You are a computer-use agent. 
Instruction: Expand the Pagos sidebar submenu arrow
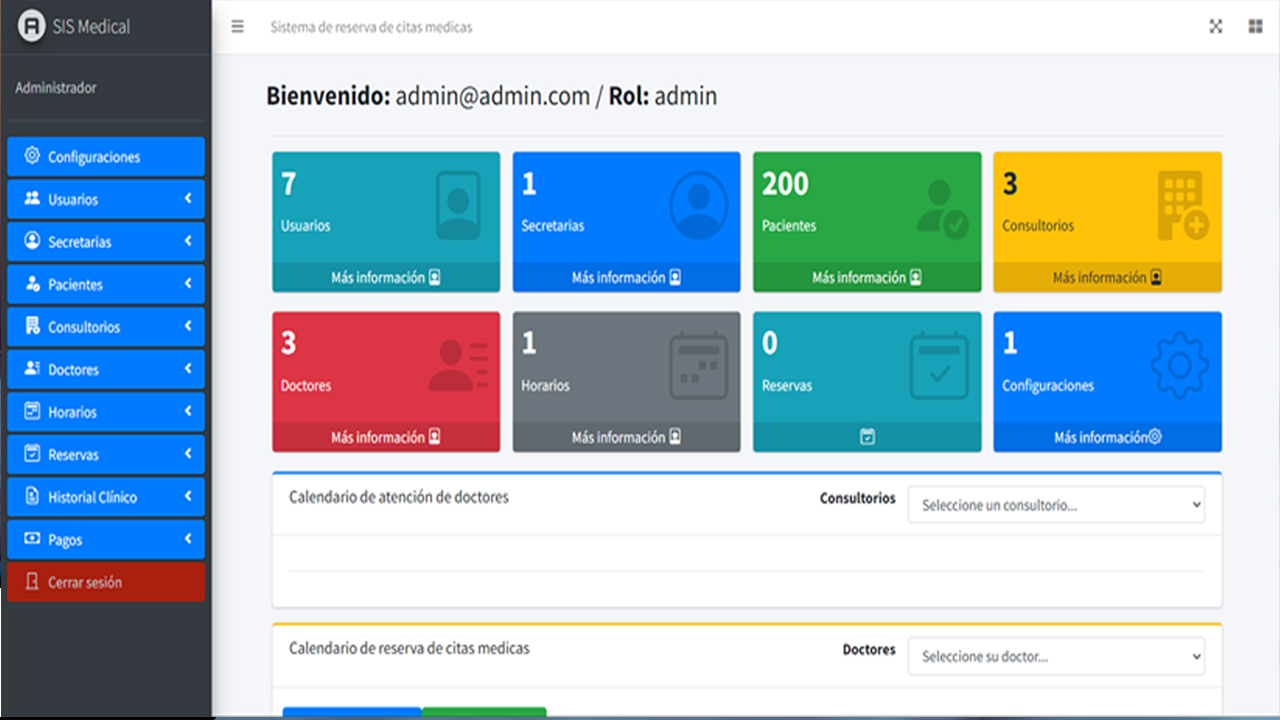click(x=188, y=540)
